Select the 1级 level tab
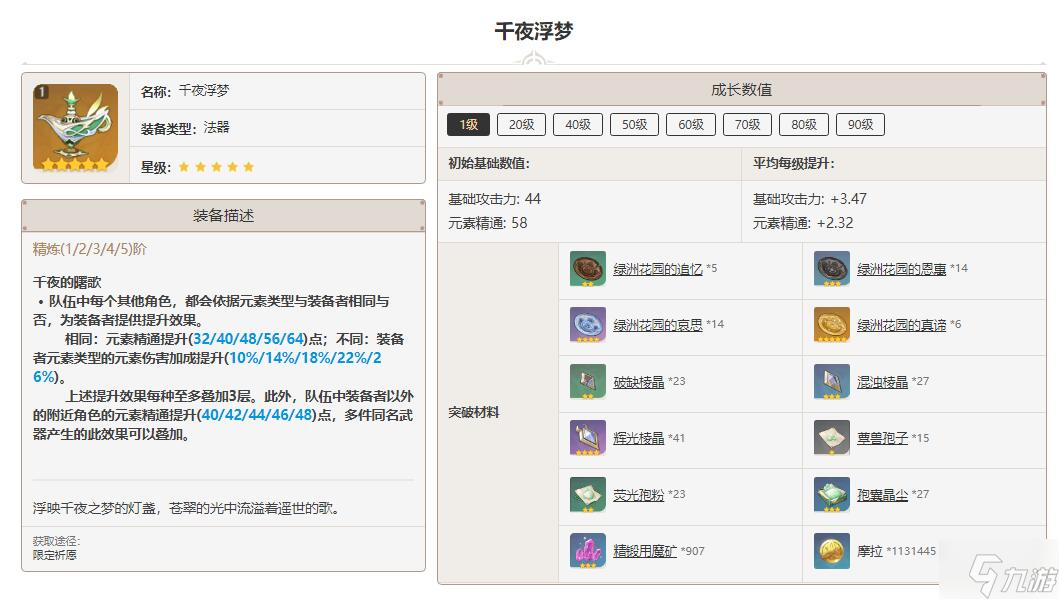The image size is (1059, 599). [468, 124]
